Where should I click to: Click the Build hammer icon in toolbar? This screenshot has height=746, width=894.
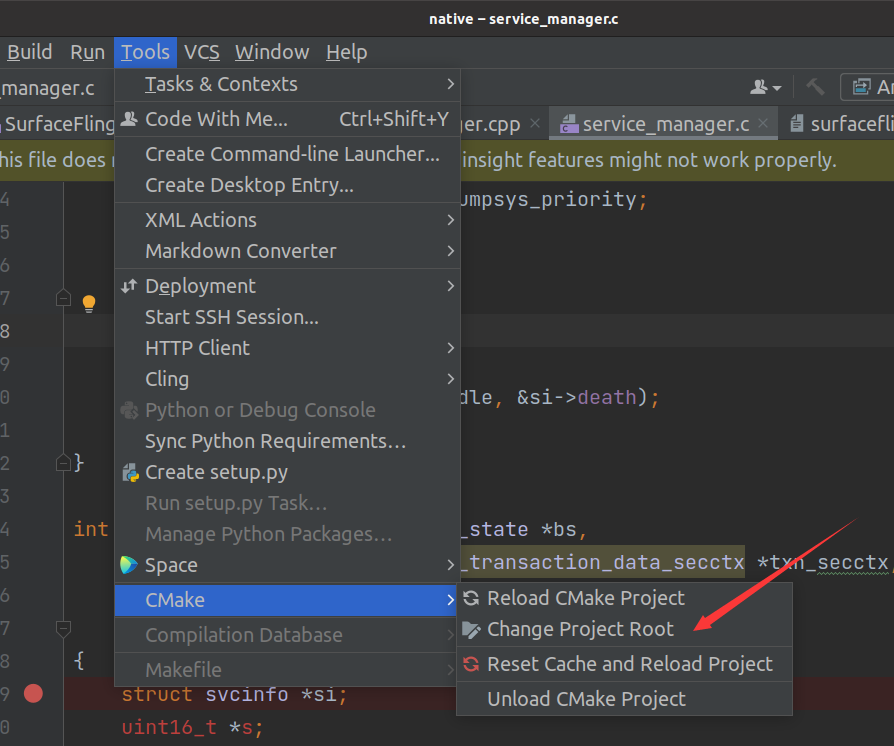point(815,88)
